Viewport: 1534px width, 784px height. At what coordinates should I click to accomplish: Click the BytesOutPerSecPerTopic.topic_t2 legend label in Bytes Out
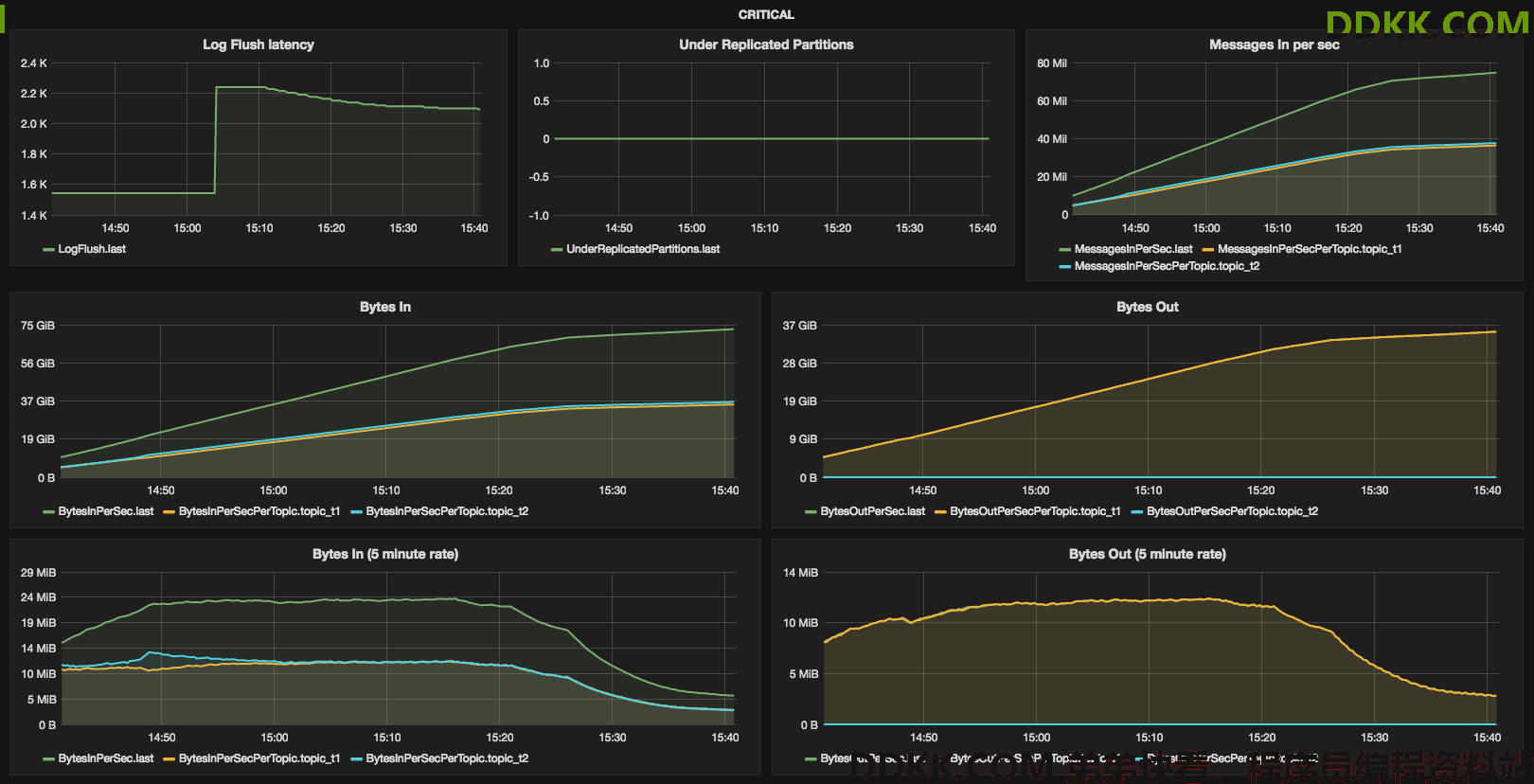[1232, 511]
